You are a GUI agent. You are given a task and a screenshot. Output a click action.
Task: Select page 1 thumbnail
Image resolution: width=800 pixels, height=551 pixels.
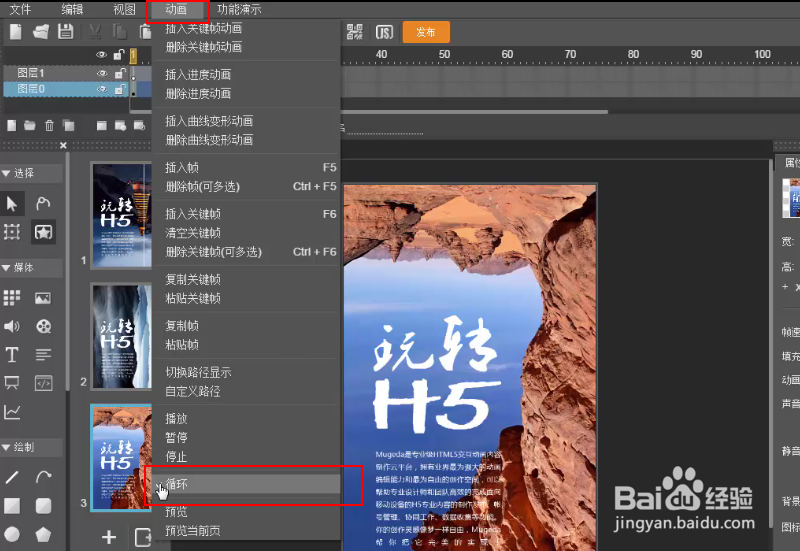click(x=121, y=215)
